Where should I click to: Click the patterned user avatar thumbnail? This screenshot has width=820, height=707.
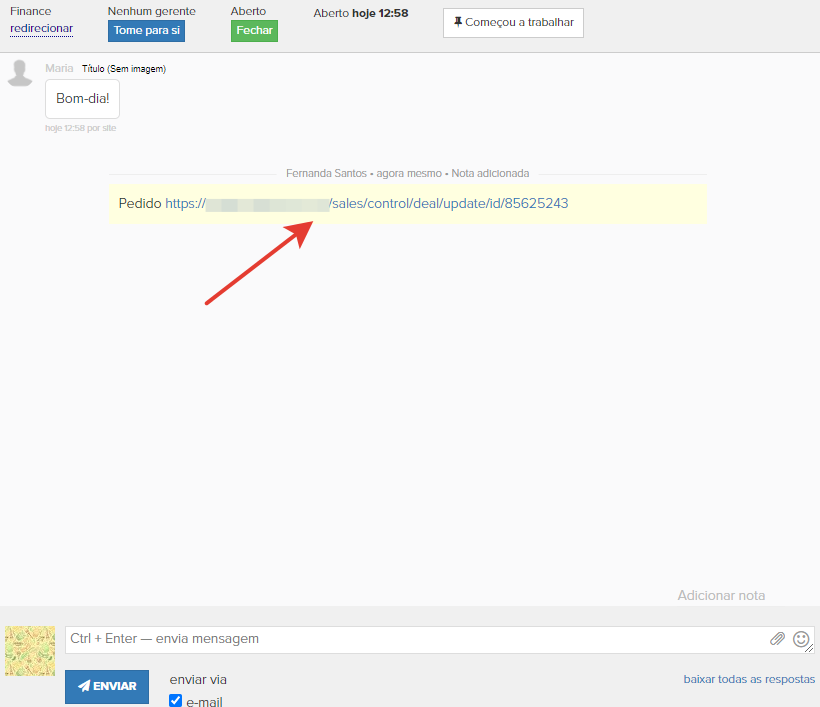click(x=30, y=651)
